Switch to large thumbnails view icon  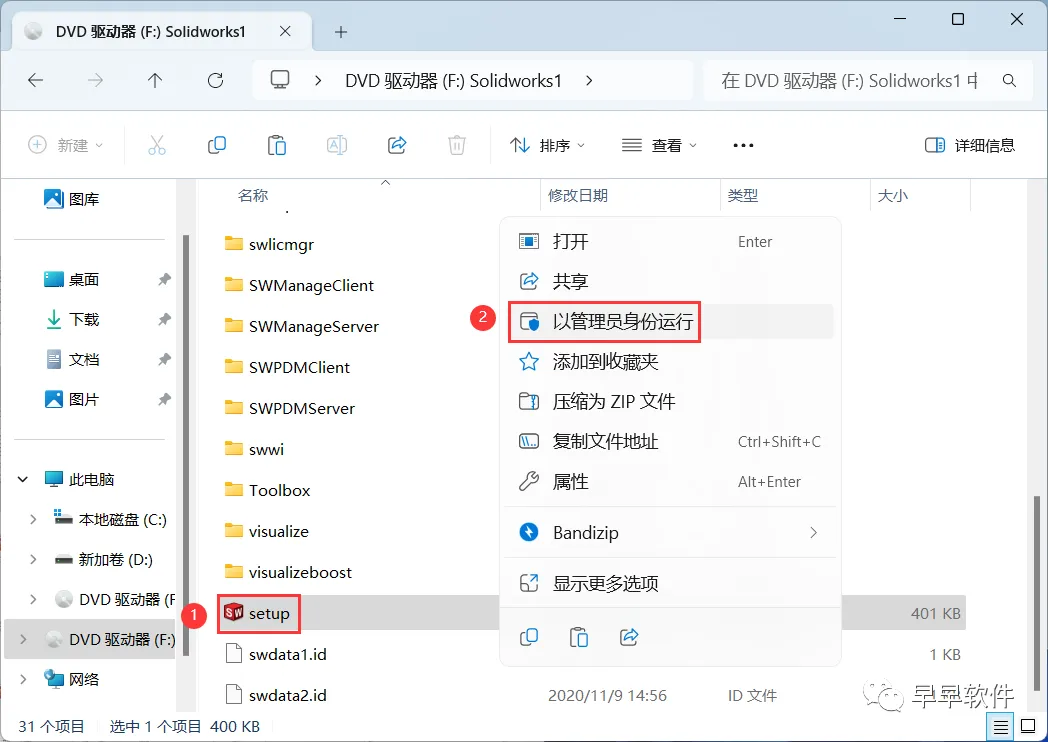pos(1028,727)
